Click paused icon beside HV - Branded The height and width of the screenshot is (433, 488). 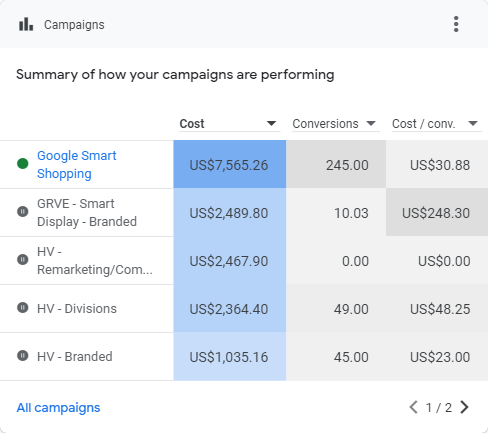tap(23, 355)
